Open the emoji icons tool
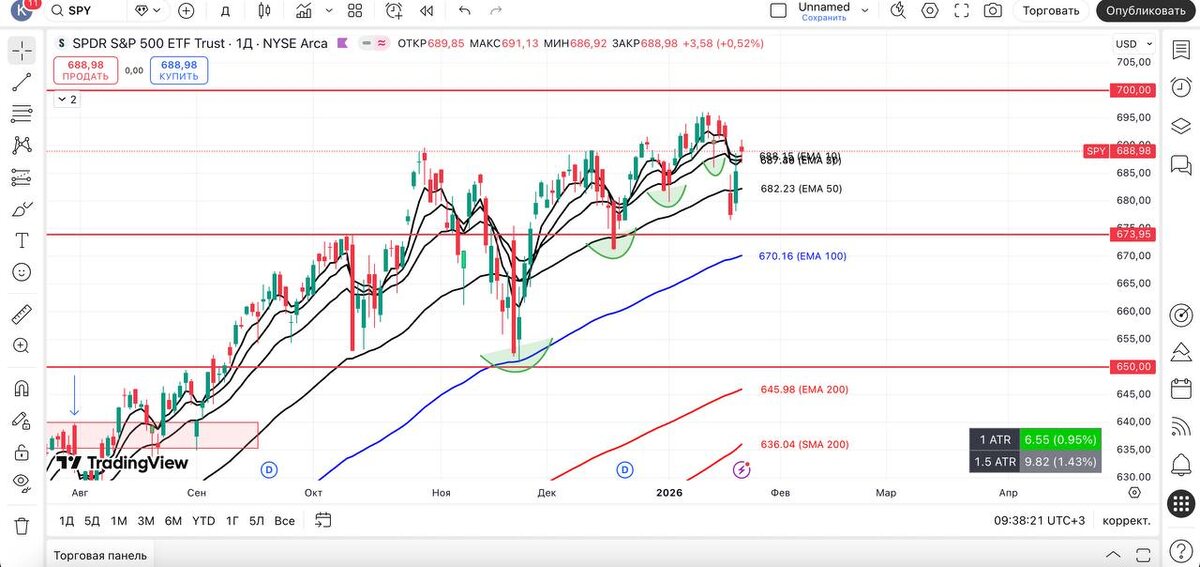 22,272
